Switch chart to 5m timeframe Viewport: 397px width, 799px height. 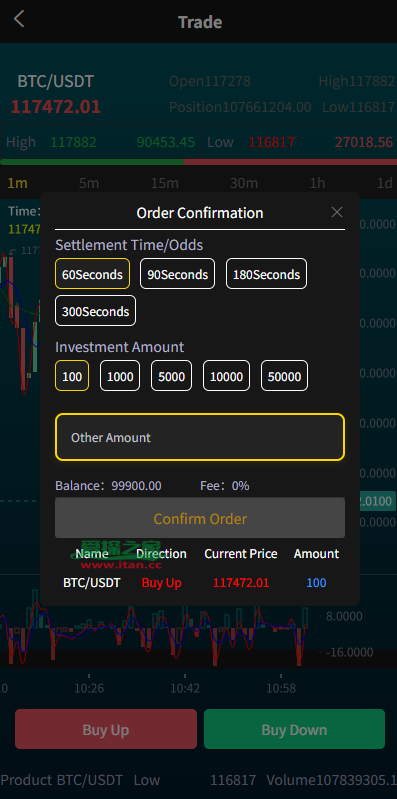click(89, 183)
